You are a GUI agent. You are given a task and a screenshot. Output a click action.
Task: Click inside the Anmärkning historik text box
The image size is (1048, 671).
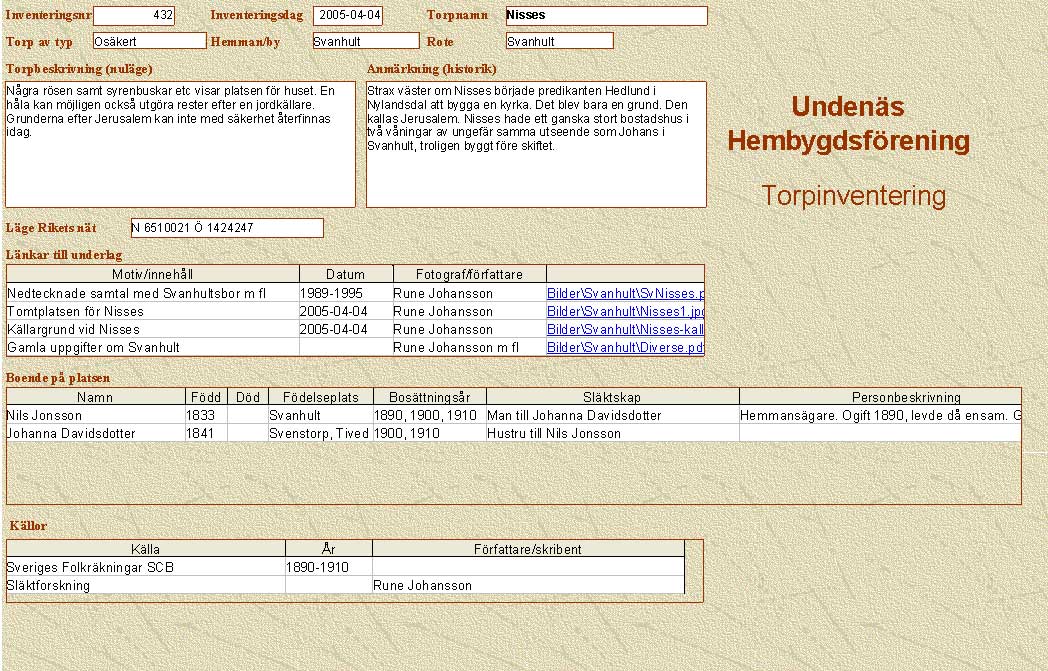(x=536, y=145)
